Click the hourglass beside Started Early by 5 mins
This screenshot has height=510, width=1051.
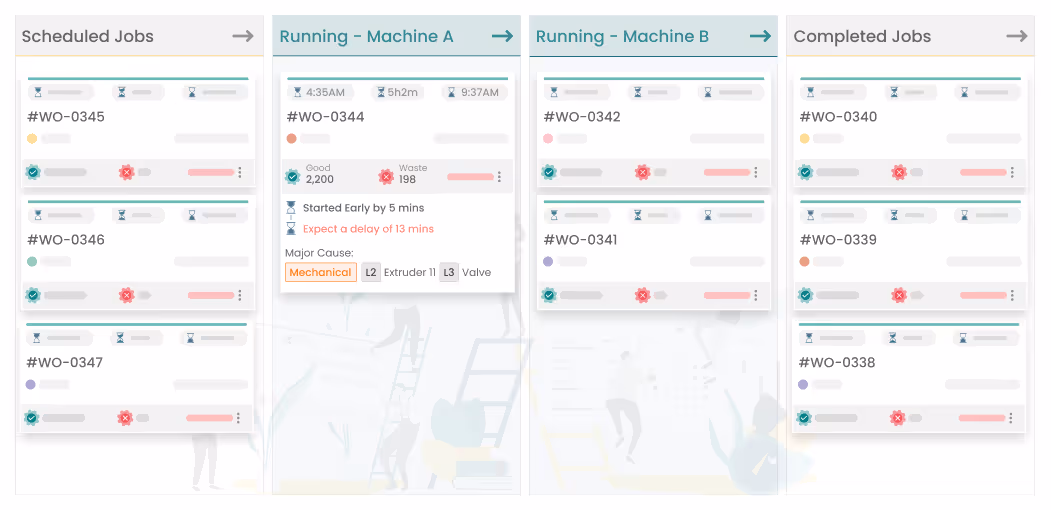(x=291, y=208)
